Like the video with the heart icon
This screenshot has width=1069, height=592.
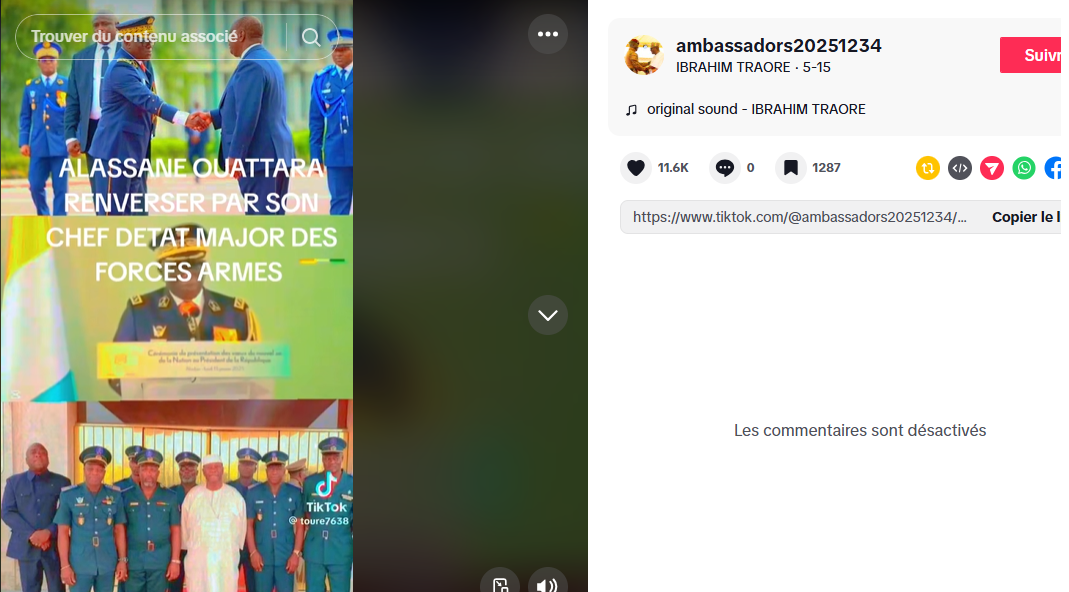coord(635,168)
